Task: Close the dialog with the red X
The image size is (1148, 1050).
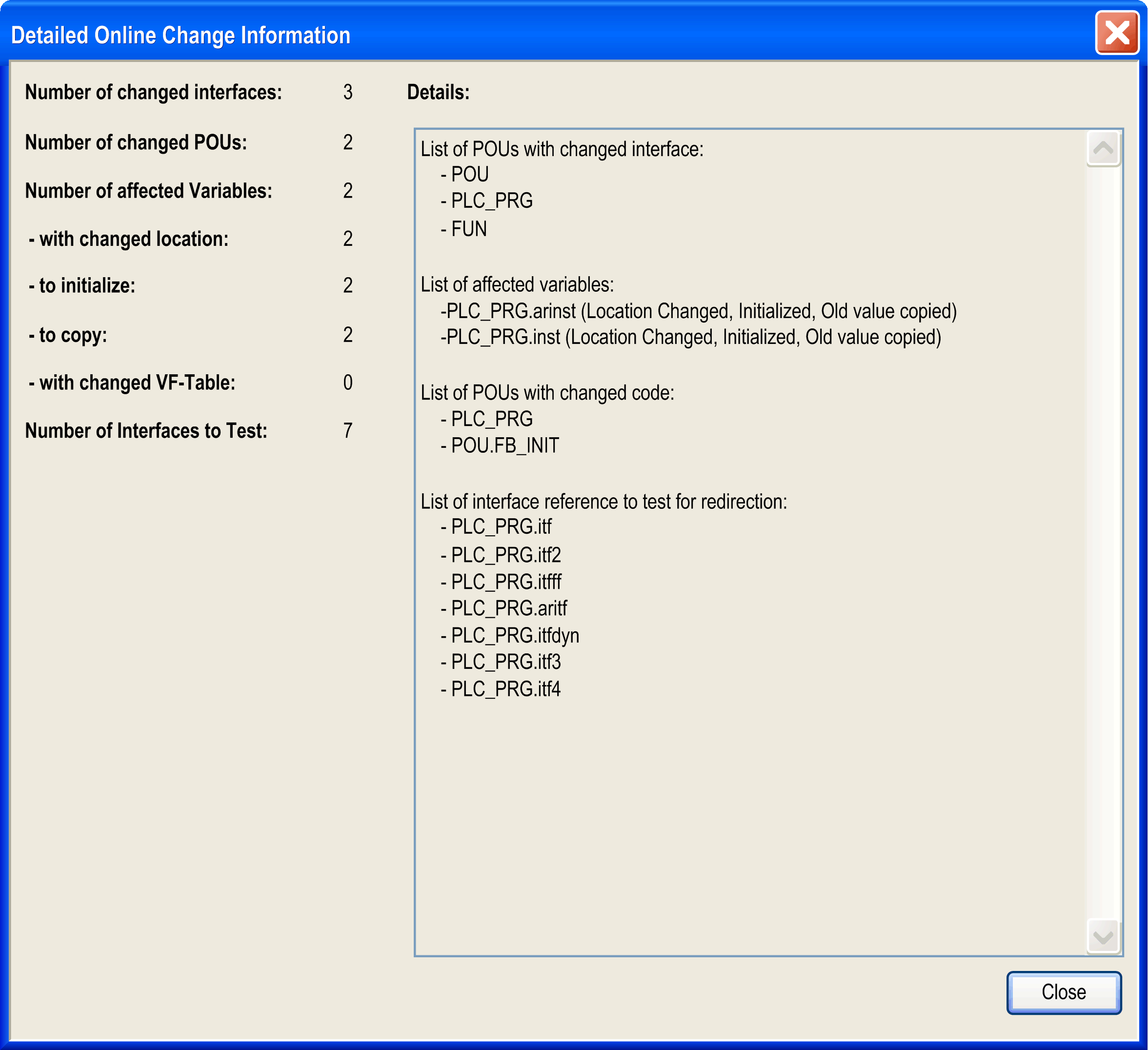Action: [x=1116, y=33]
